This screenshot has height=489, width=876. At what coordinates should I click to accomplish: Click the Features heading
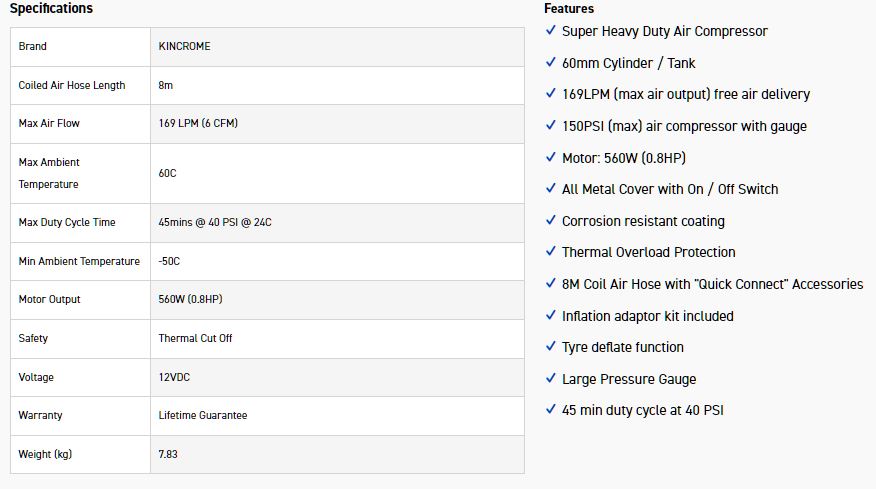pyautogui.click(x=569, y=9)
